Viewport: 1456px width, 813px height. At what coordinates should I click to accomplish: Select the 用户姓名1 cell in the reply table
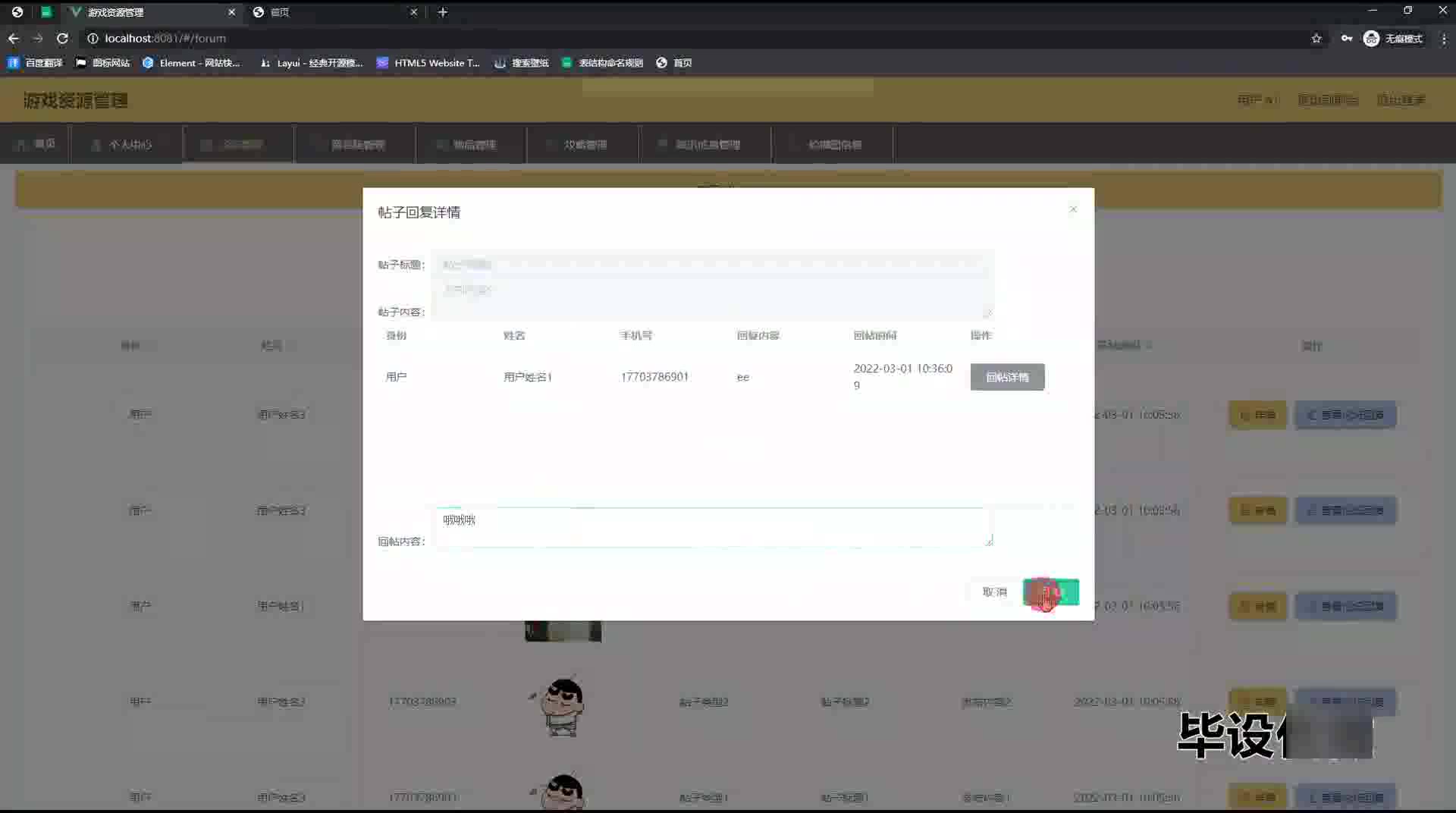coord(528,377)
